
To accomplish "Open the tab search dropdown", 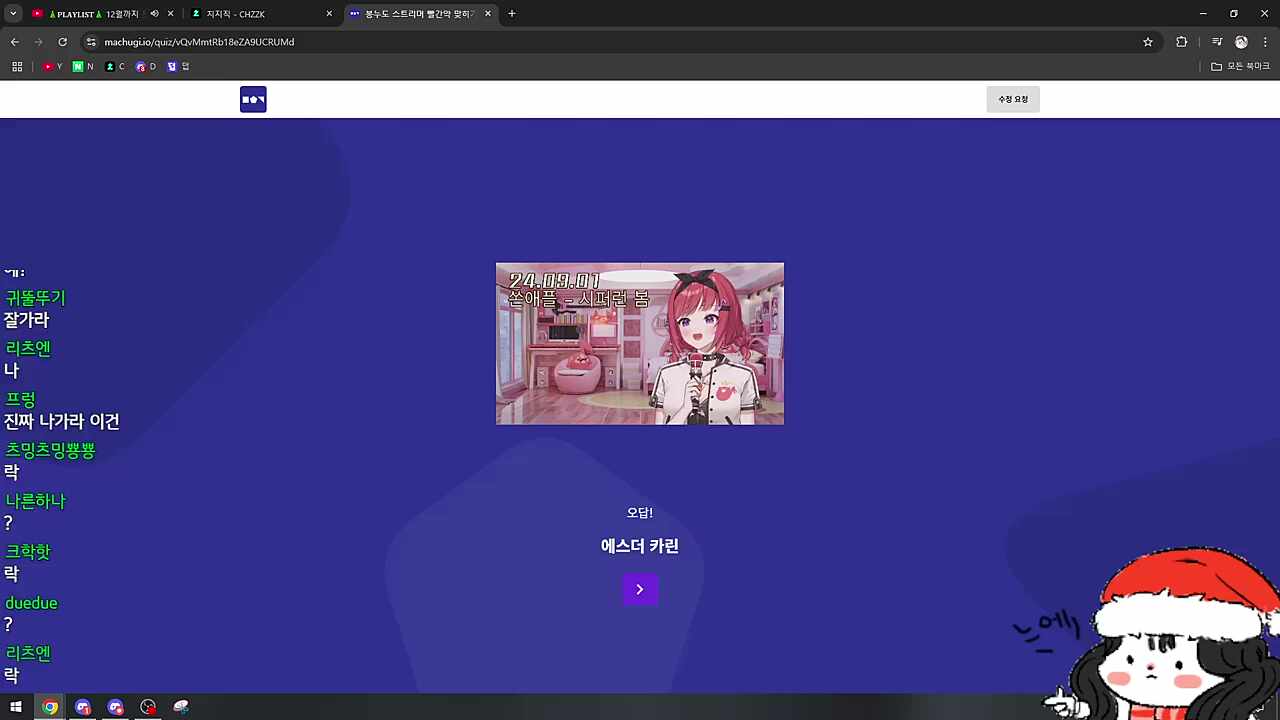I will click(13, 14).
